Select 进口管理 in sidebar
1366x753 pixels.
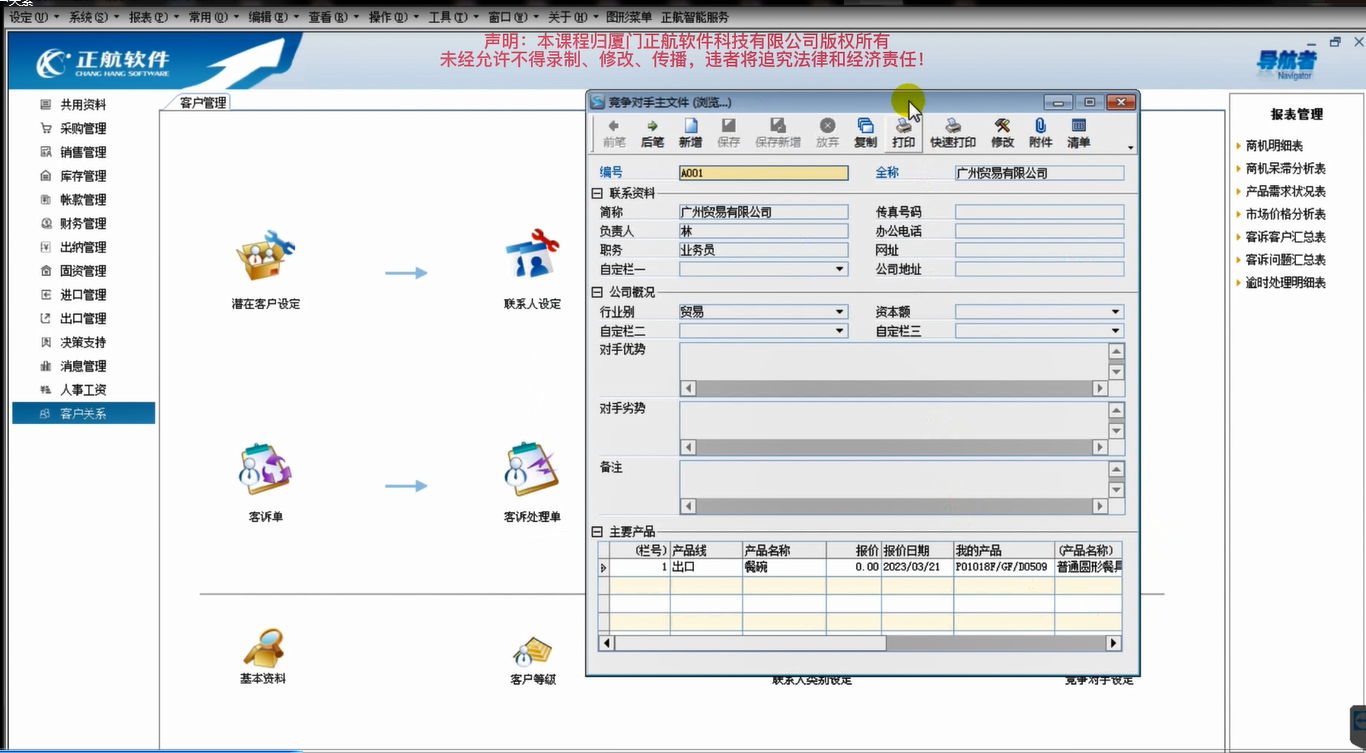coord(84,295)
